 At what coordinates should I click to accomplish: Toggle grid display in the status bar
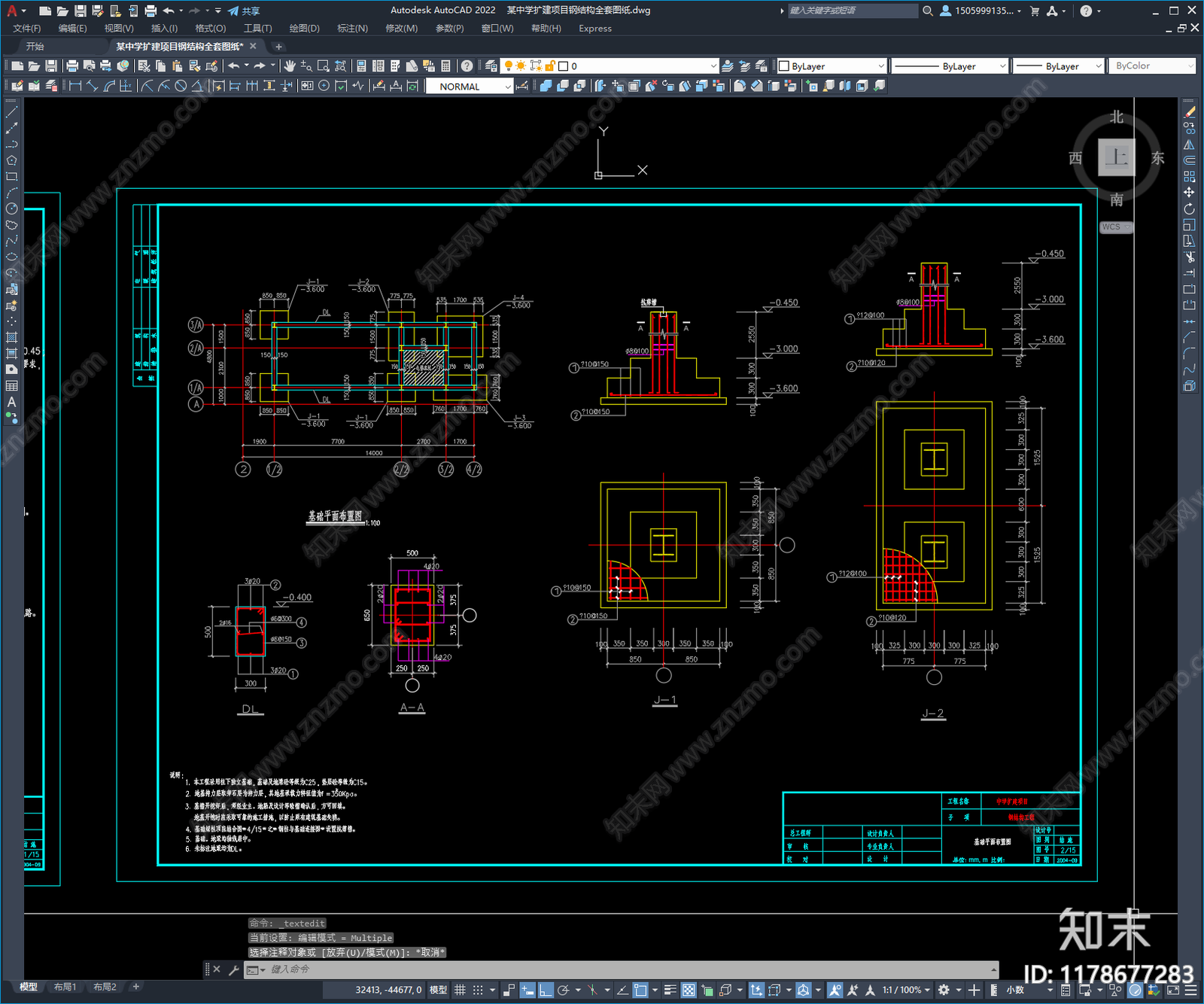click(x=460, y=990)
